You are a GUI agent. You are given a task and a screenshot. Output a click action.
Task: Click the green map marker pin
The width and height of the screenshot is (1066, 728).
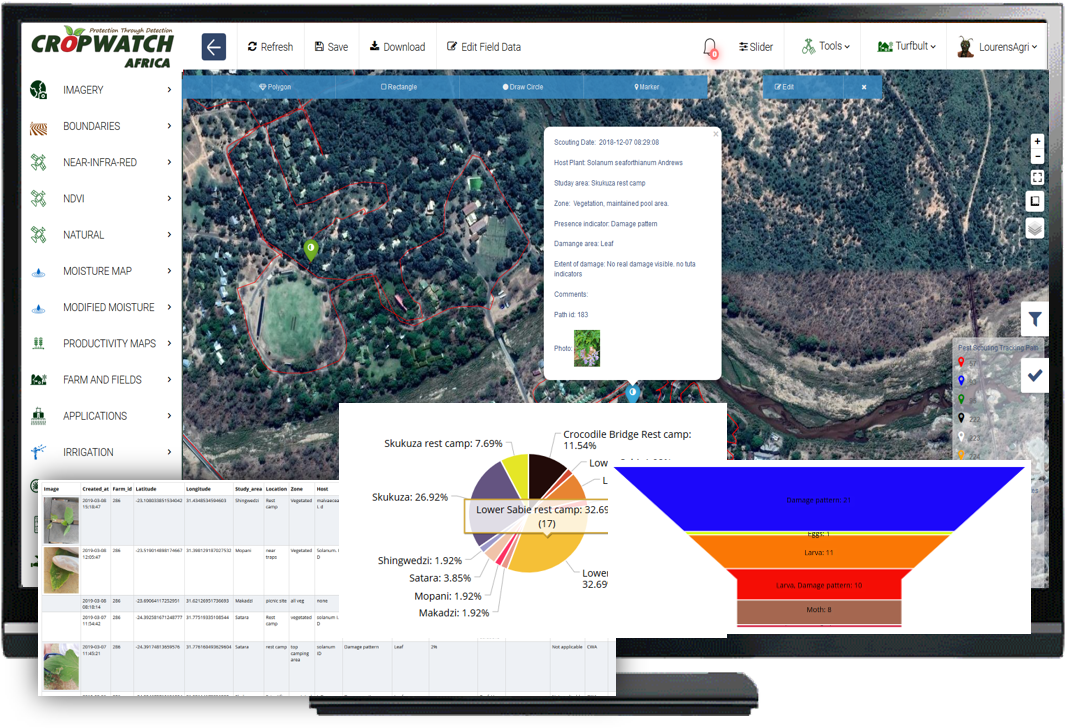click(x=311, y=250)
